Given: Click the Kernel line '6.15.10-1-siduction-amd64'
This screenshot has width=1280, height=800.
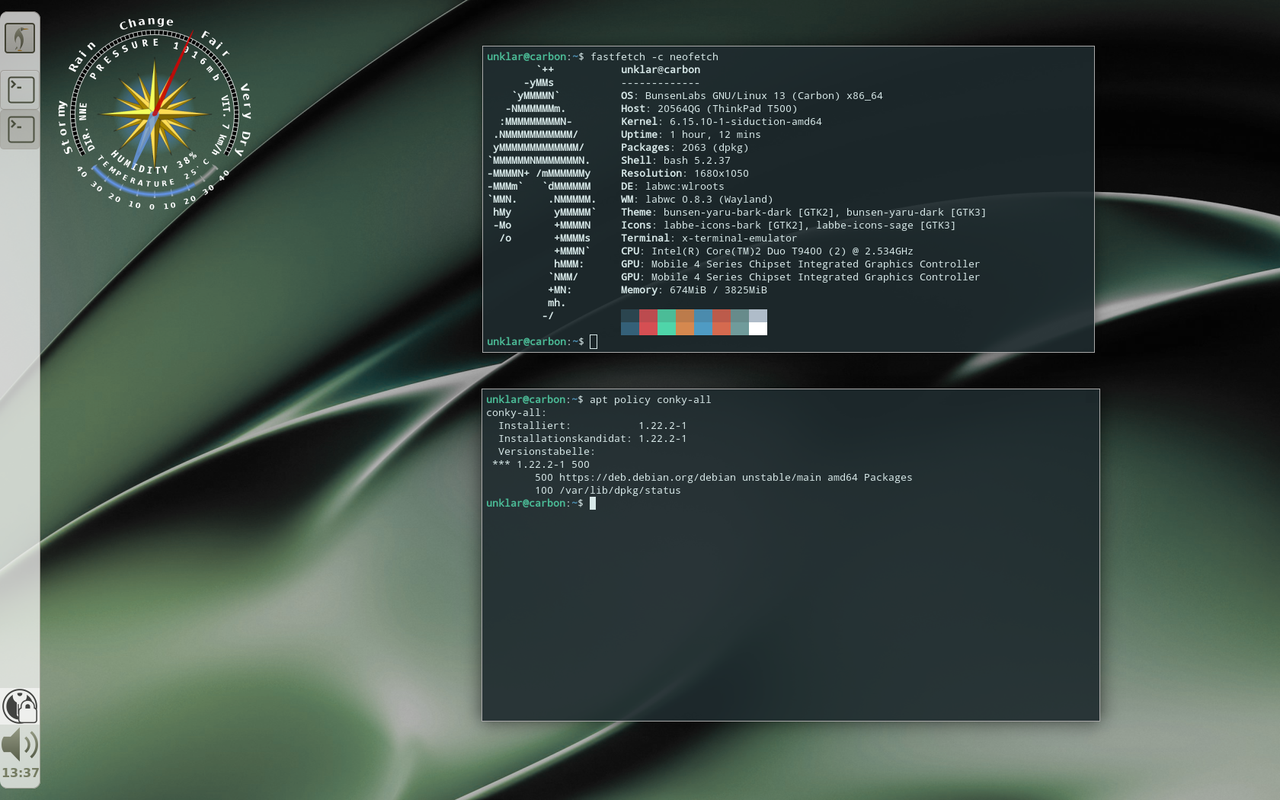Looking at the screenshot, I should coord(721,122).
